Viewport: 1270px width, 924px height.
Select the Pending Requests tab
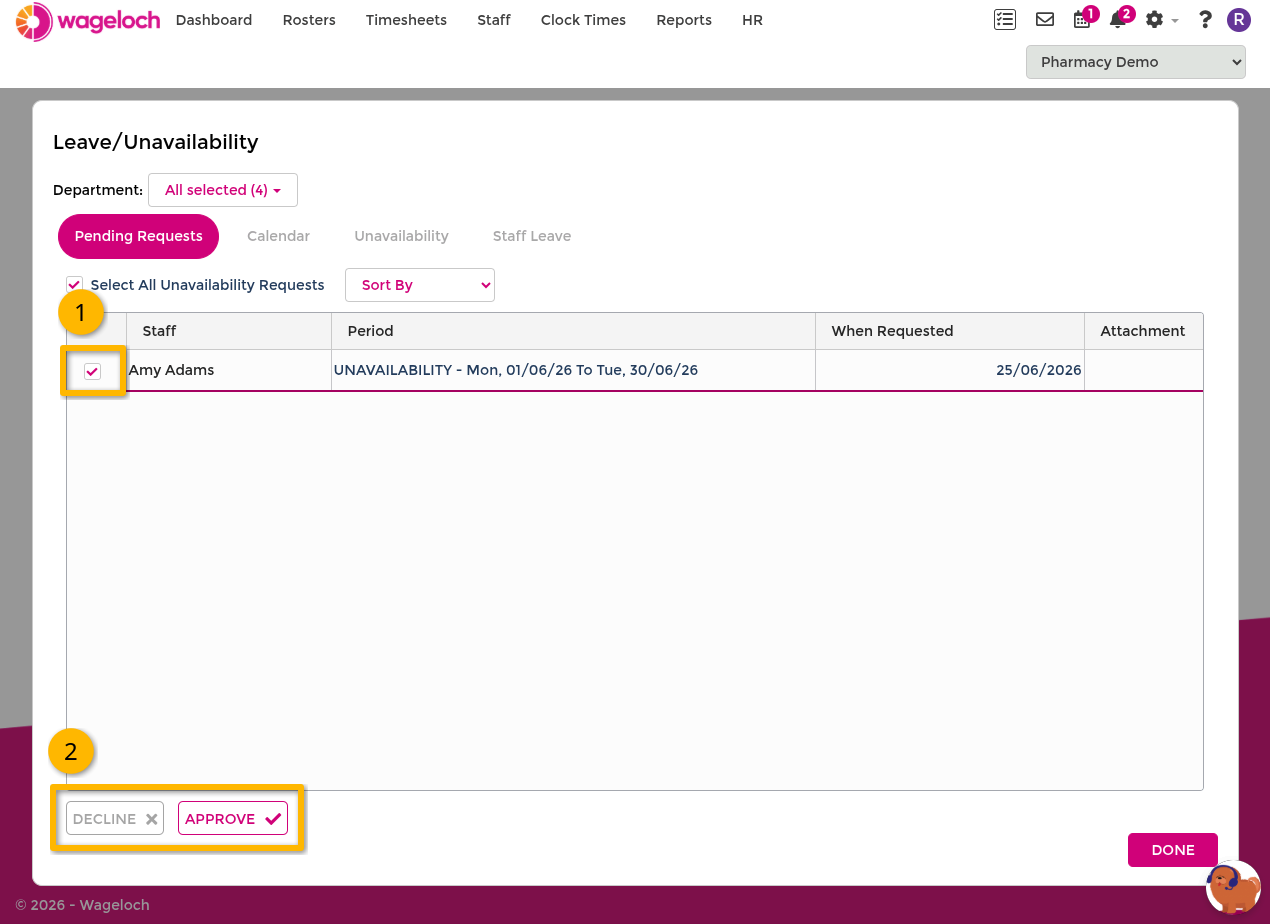click(138, 236)
